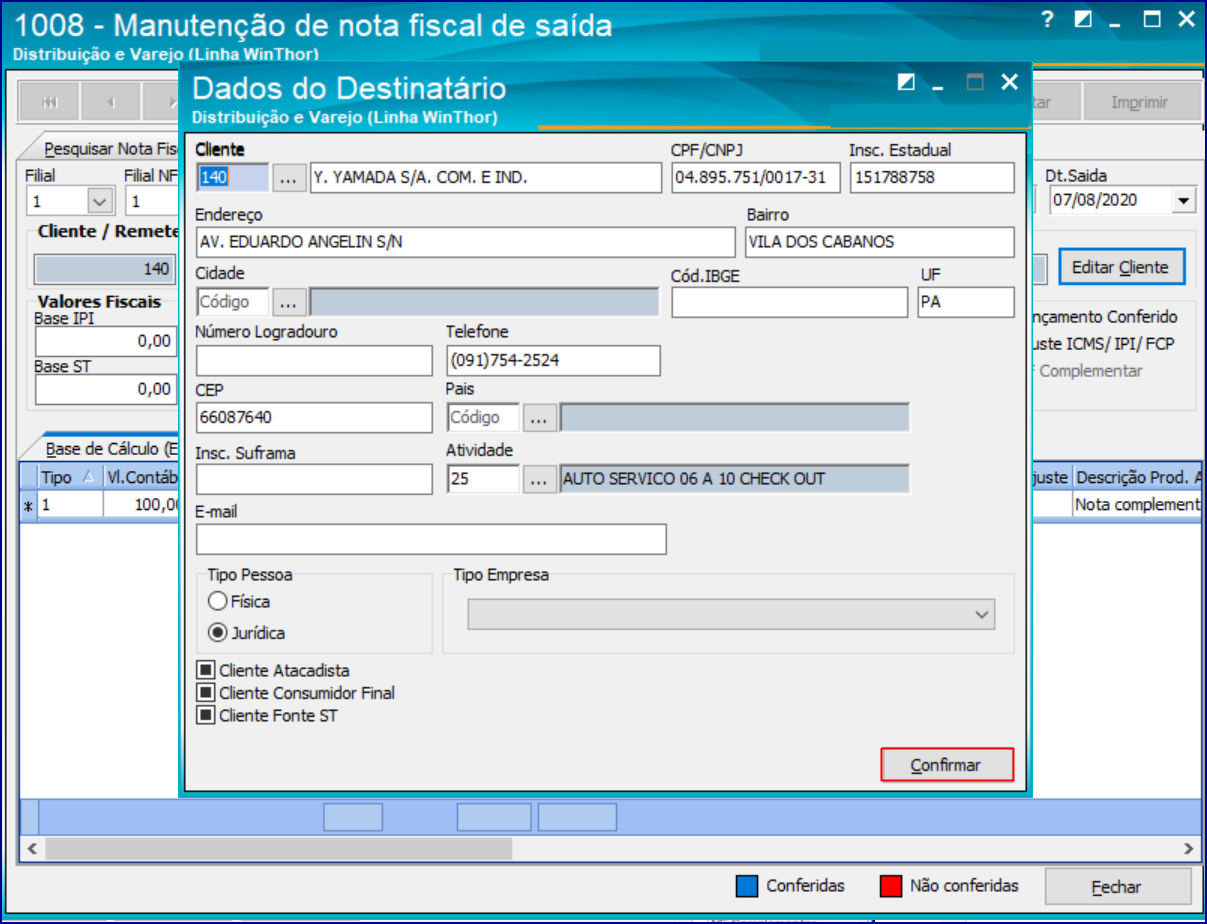The width and height of the screenshot is (1207, 924).
Task: Toggle Cliente Consumidor Final checkbox
Action: 206,693
